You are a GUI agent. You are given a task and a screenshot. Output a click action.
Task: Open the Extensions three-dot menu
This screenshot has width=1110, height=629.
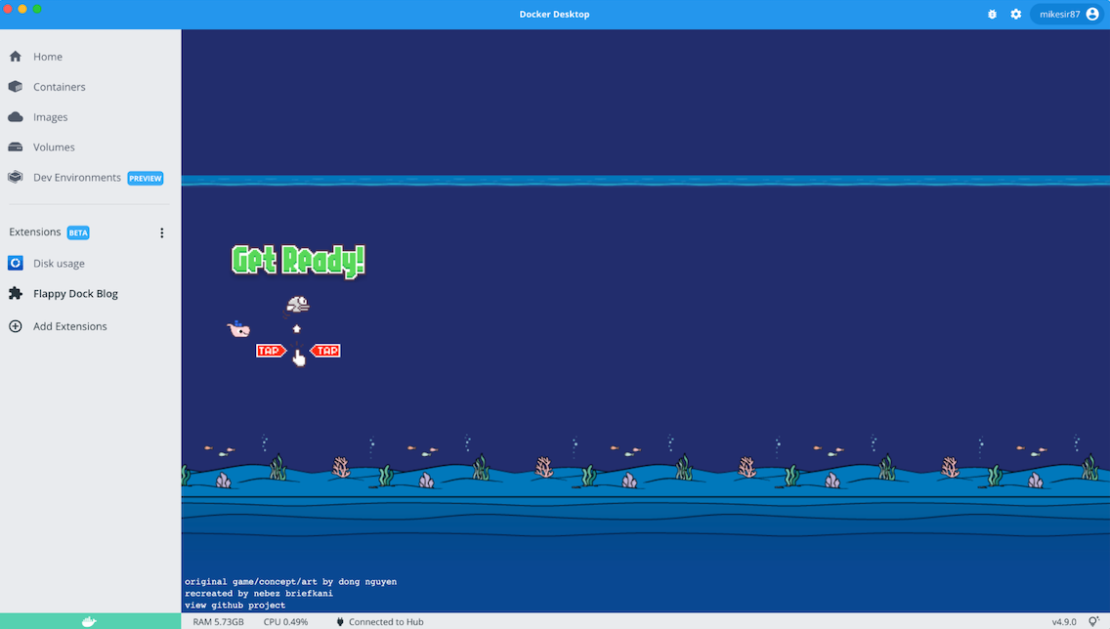[162, 233]
